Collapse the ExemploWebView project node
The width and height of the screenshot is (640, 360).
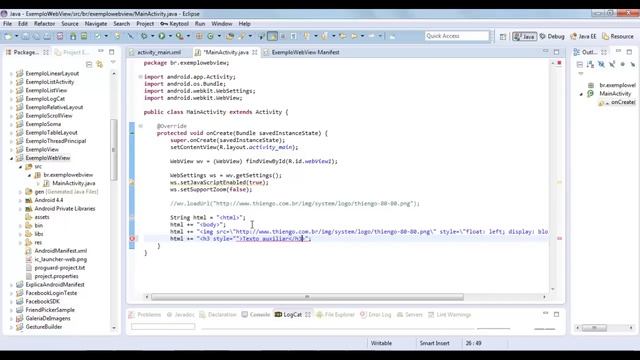pyautogui.click(x=11, y=158)
